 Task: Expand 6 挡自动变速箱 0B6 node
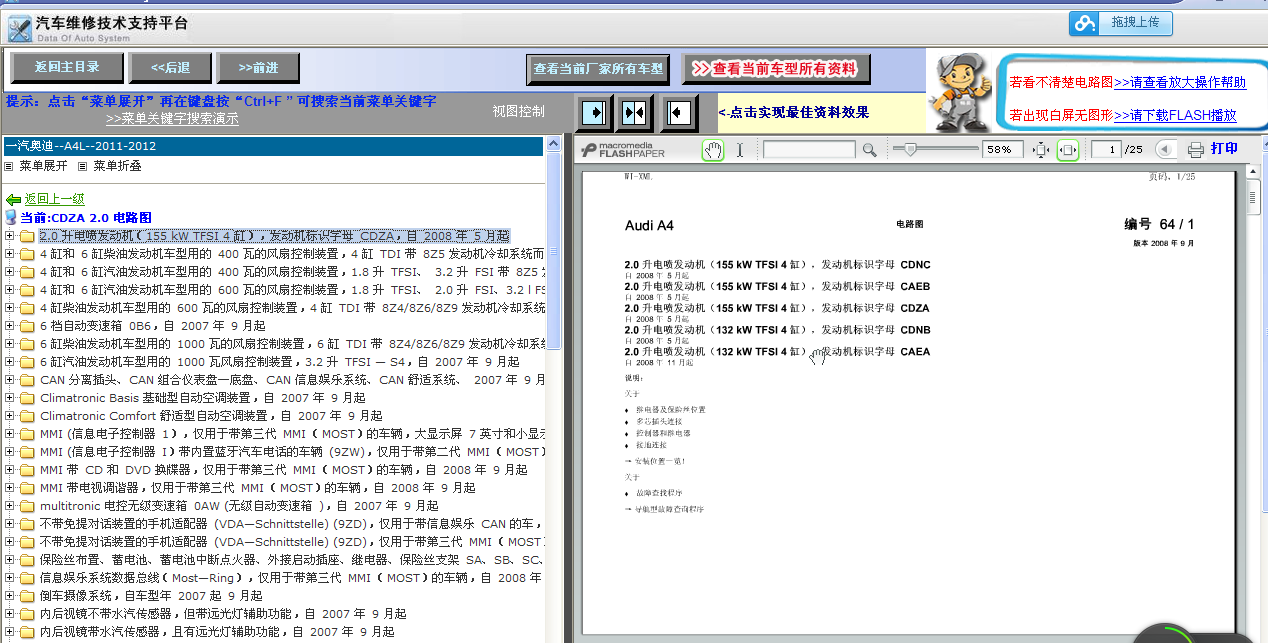click(10, 326)
